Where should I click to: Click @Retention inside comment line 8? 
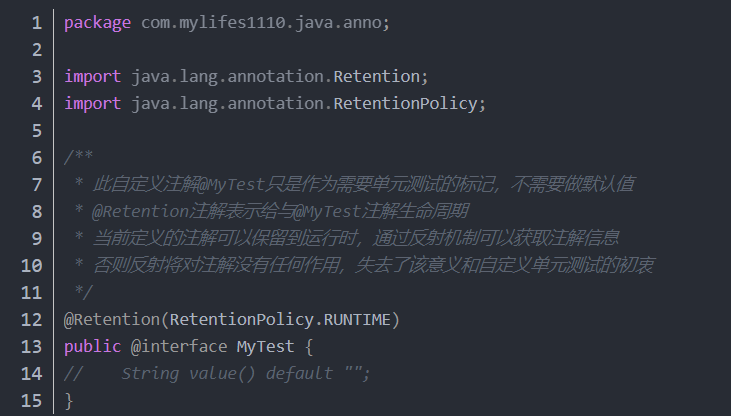pos(140,212)
